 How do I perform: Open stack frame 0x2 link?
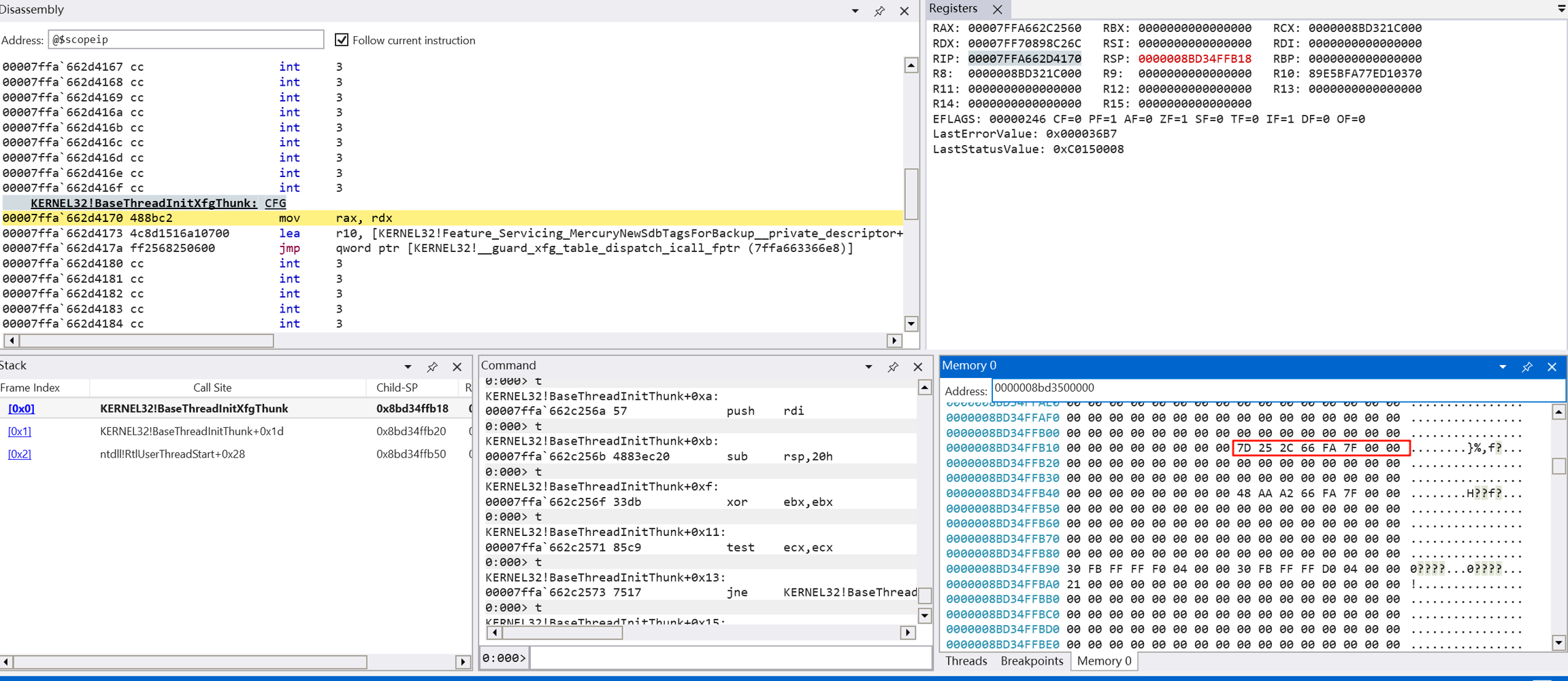(x=20, y=454)
